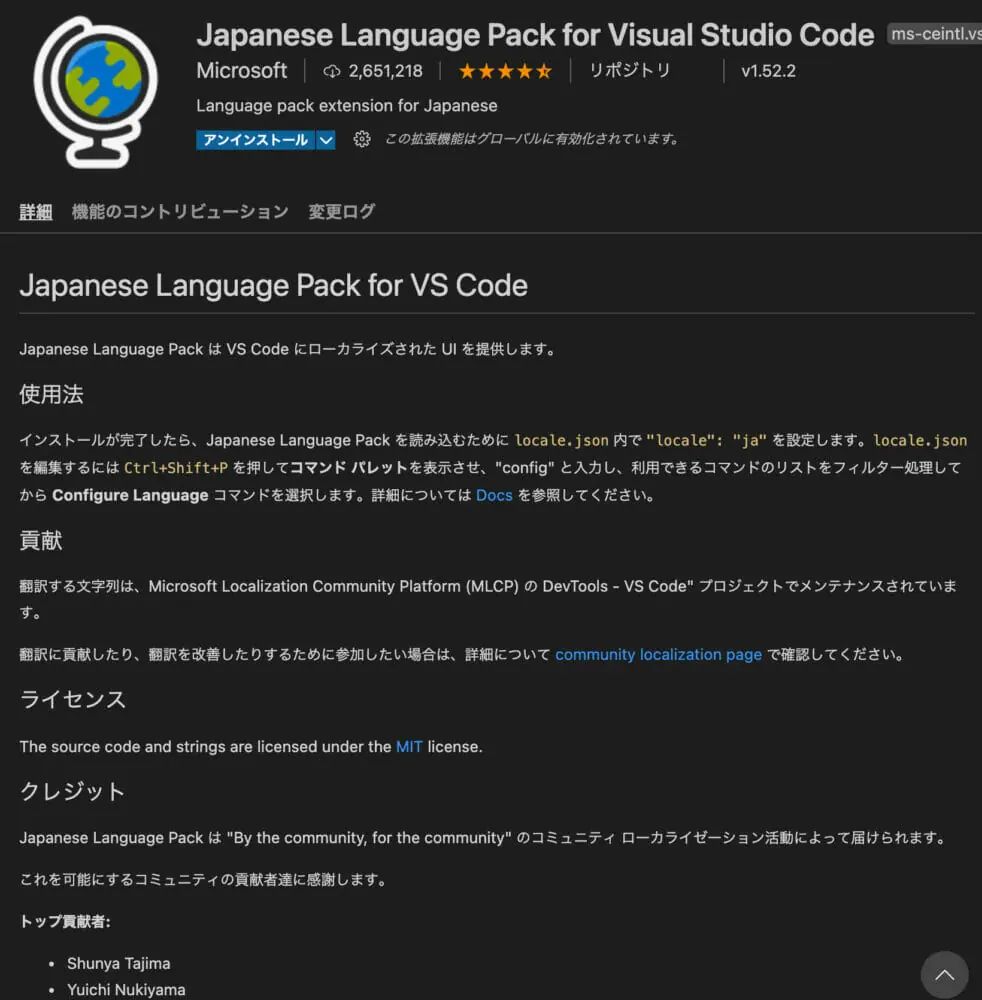Open the community localization page link

(x=658, y=655)
